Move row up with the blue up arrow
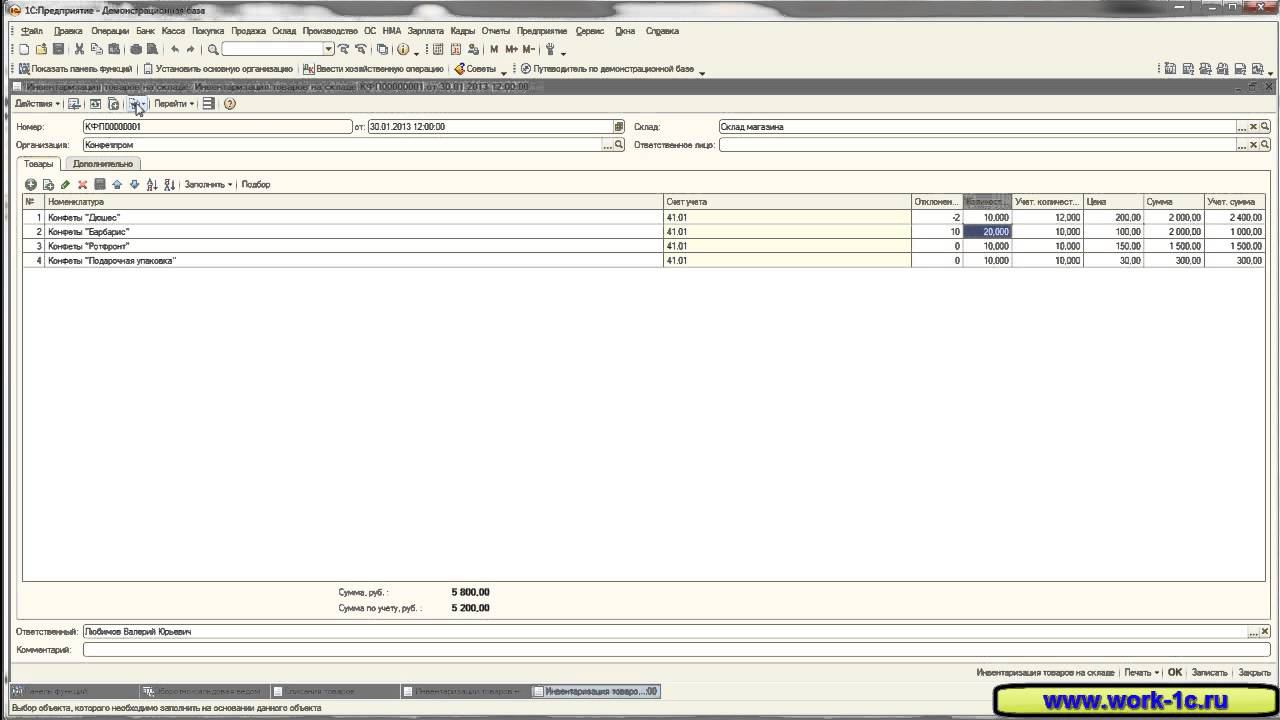 click(x=117, y=184)
